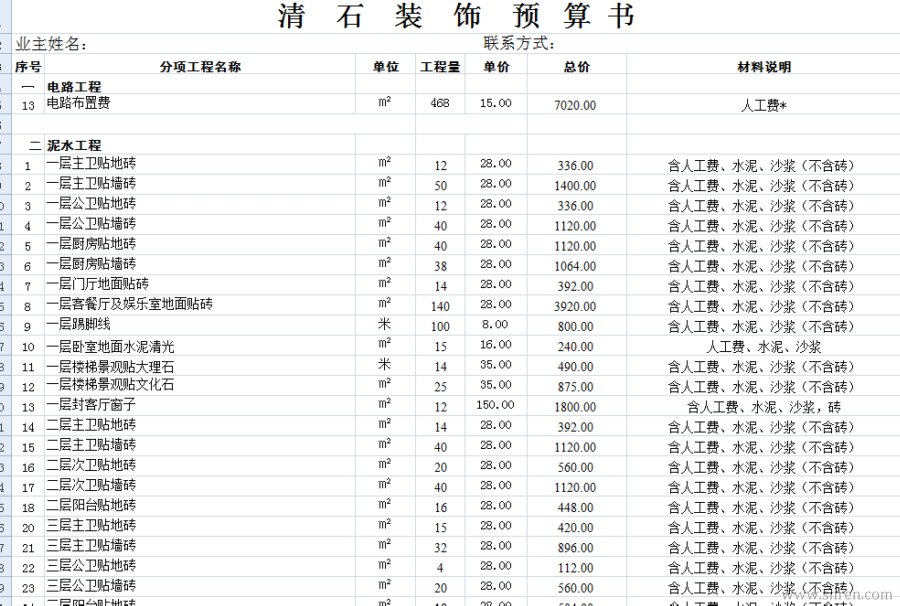Click the unit price 150.00 cell
Screen dimensions: 900x606
tap(496, 405)
